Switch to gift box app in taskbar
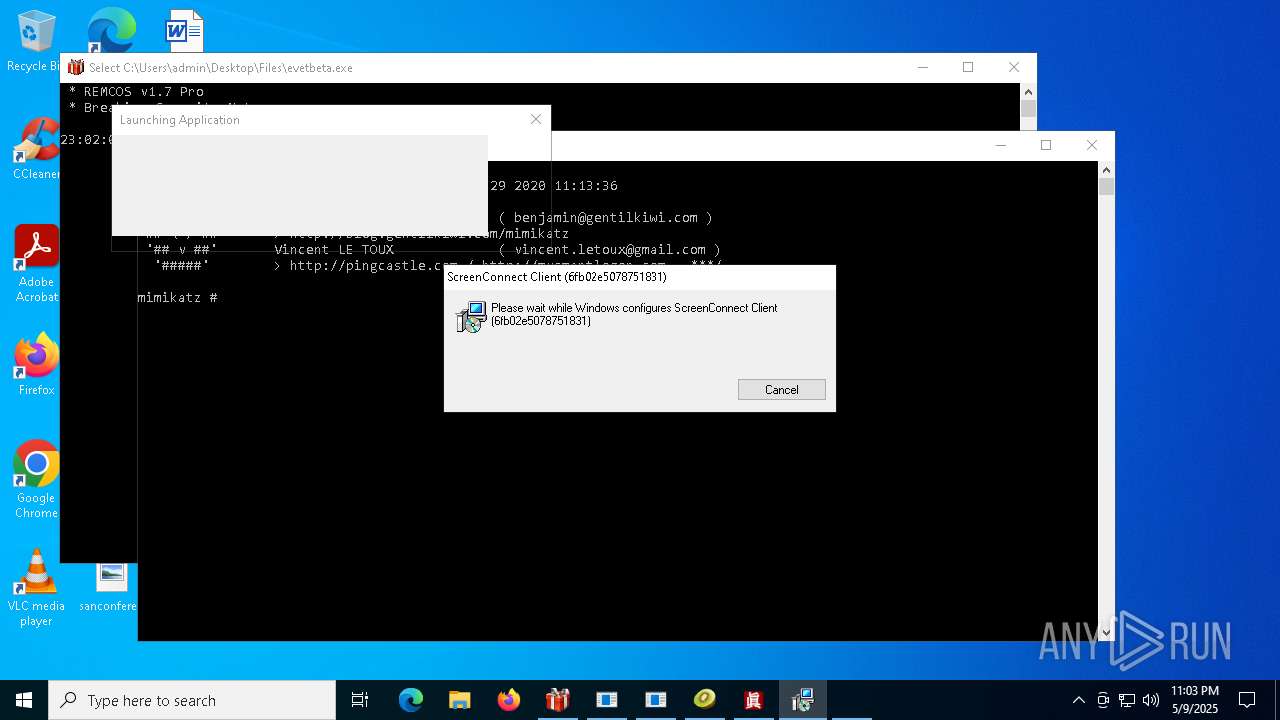This screenshot has height=720, width=1280. [x=557, y=700]
